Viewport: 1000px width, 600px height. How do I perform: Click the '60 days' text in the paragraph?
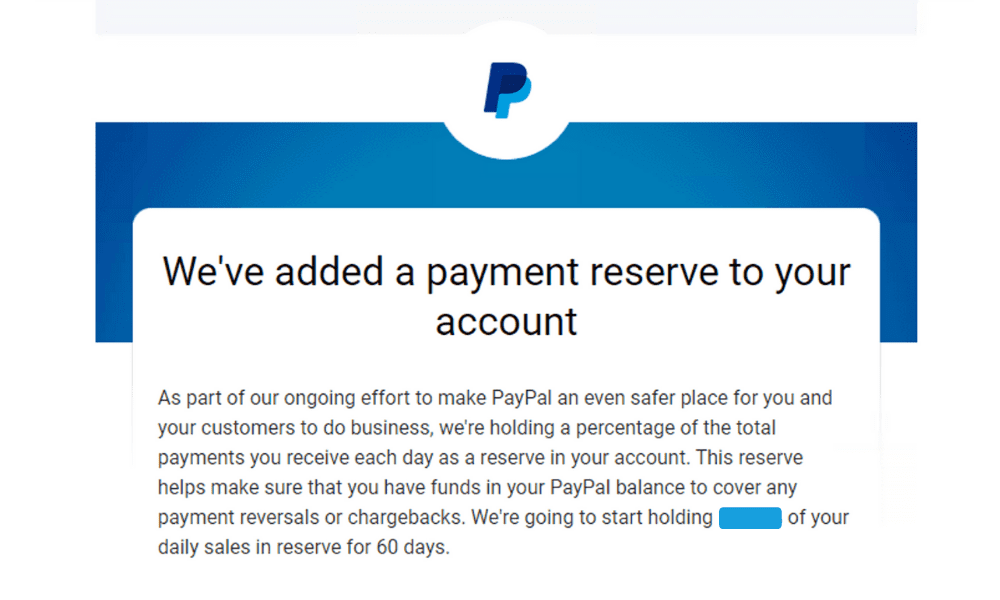tap(412, 547)
